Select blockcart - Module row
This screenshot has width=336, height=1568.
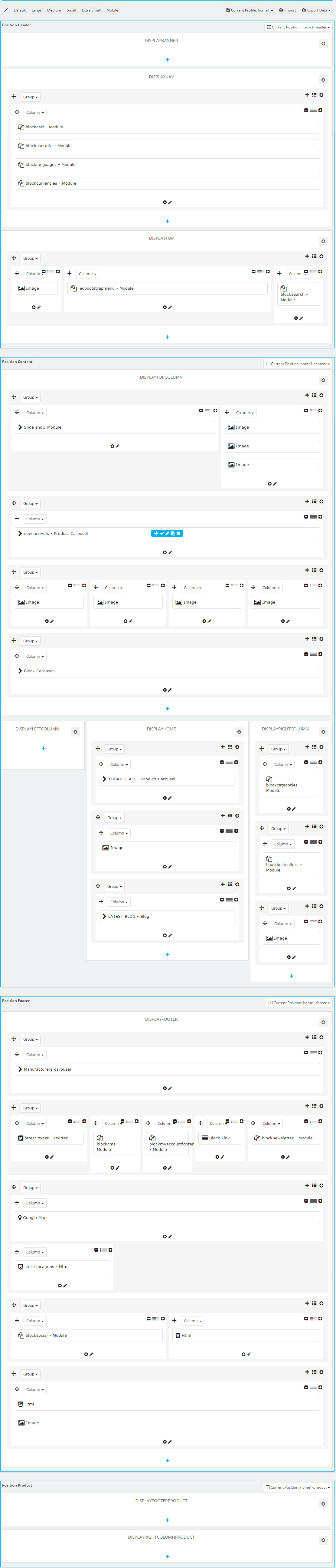pyautogui.click(x=167, y=127)
